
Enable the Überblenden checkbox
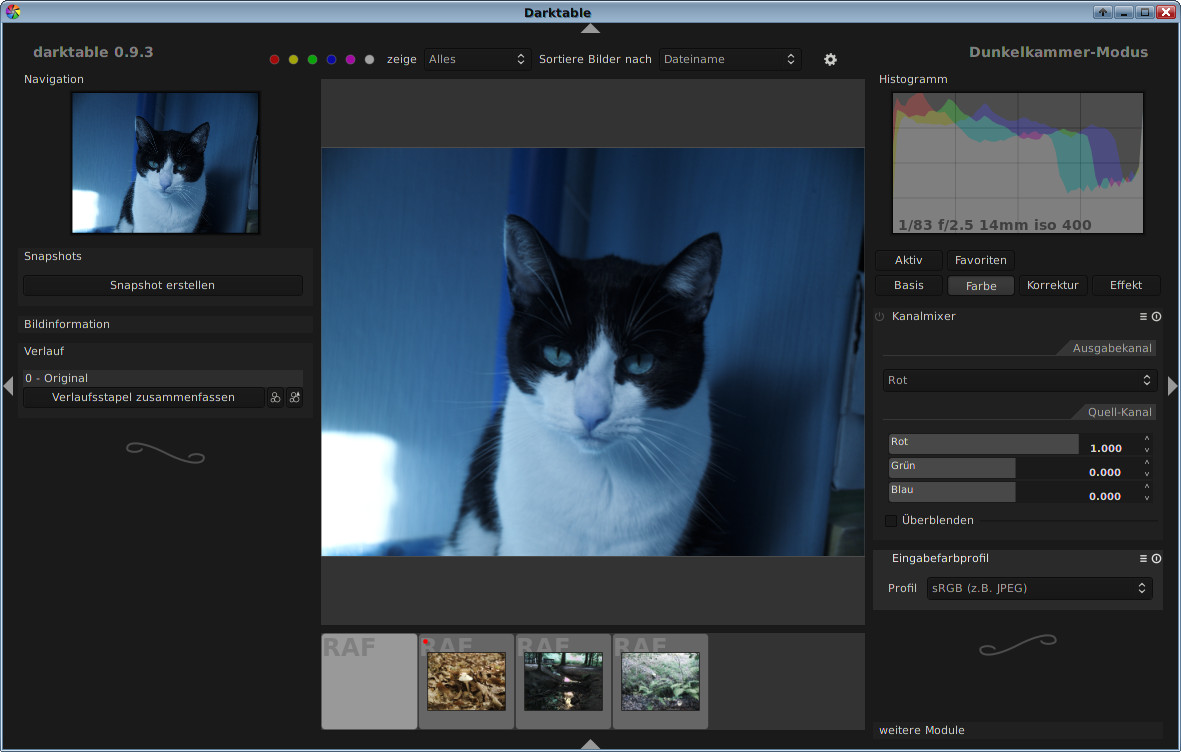pos(891,520)
